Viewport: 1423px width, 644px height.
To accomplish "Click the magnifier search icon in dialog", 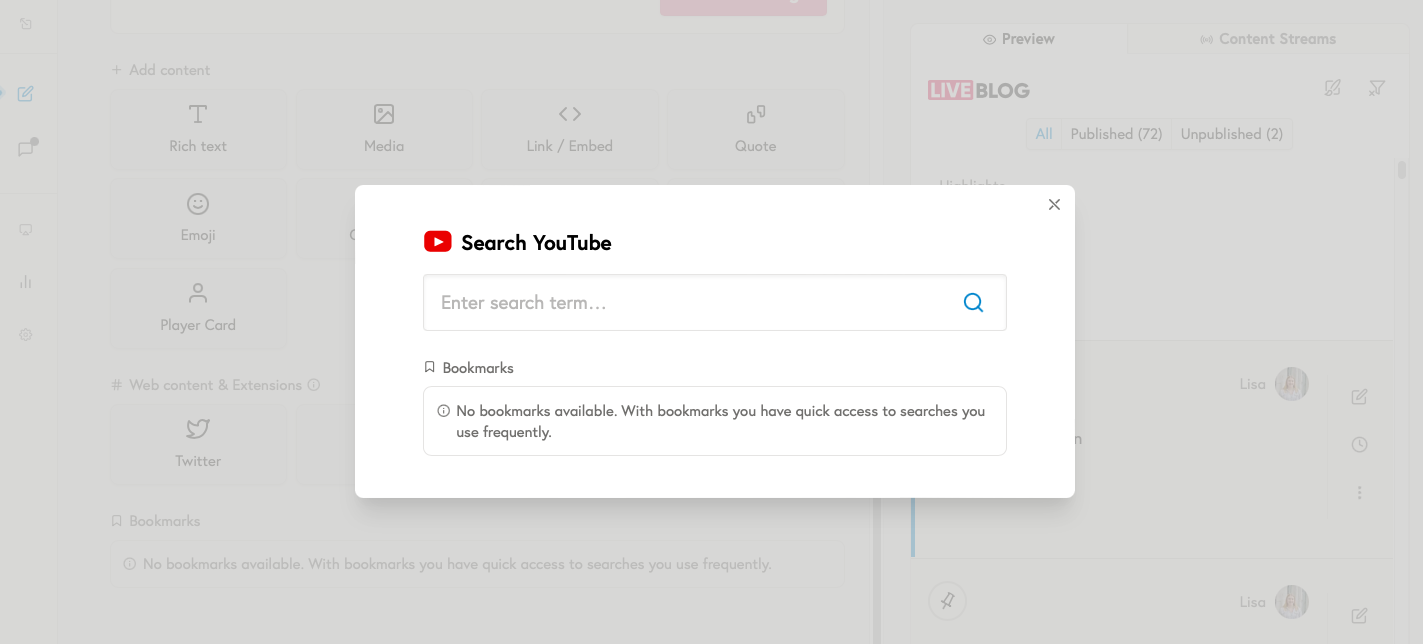I will pos(973,302).
